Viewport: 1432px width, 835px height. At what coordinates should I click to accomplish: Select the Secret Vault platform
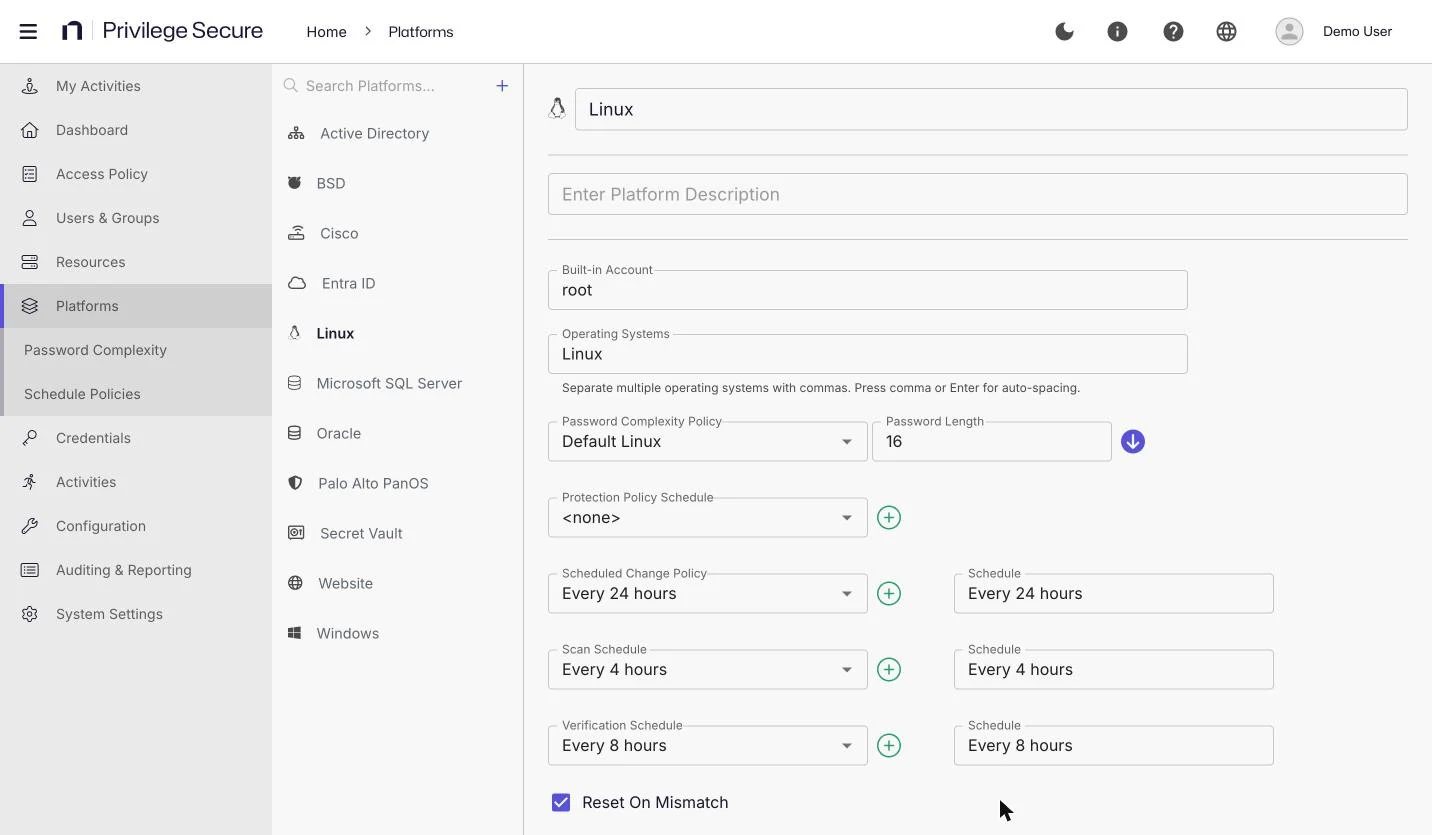tap(398, 533)
